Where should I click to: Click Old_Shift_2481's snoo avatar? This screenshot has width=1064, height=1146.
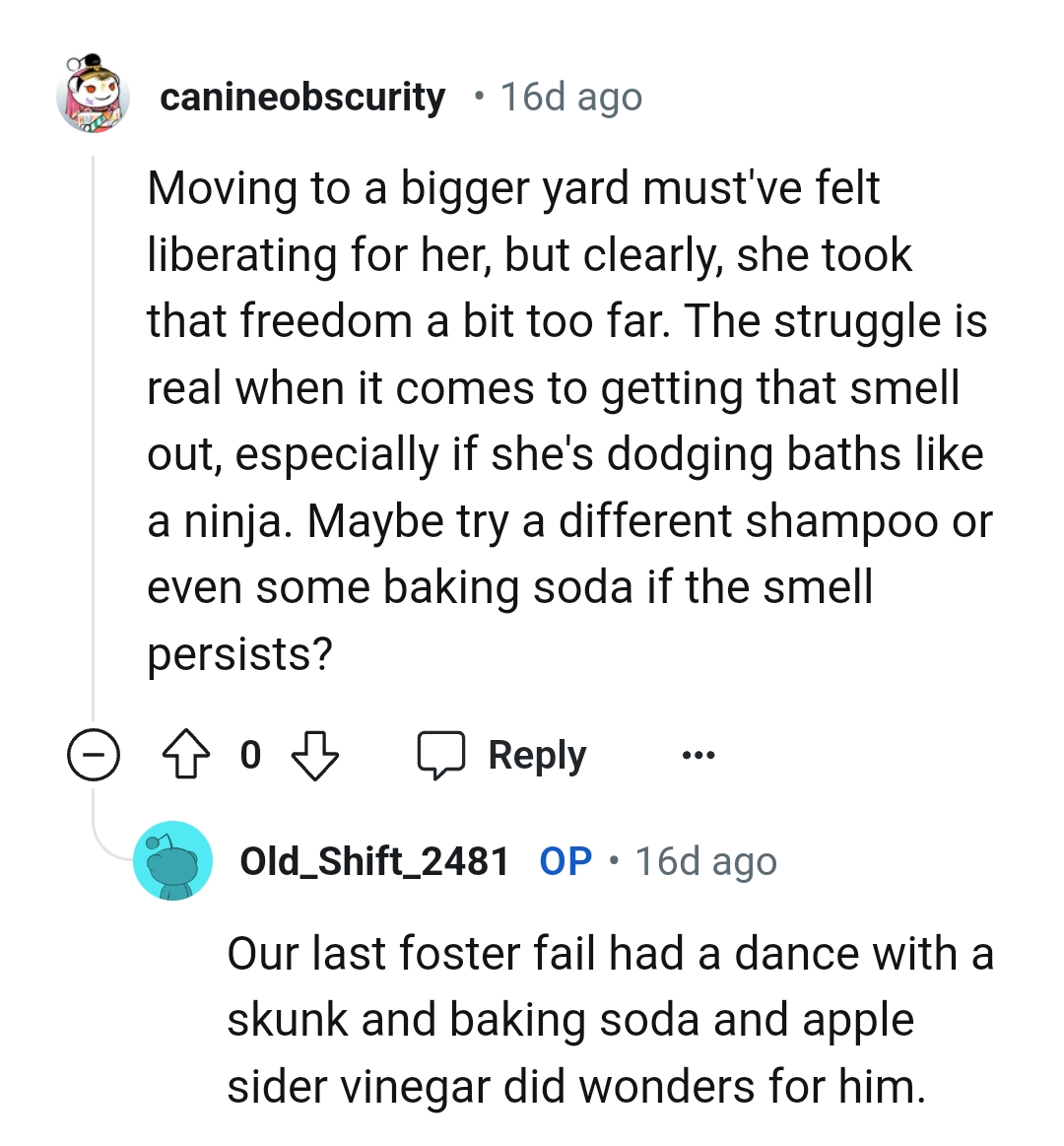173,860
